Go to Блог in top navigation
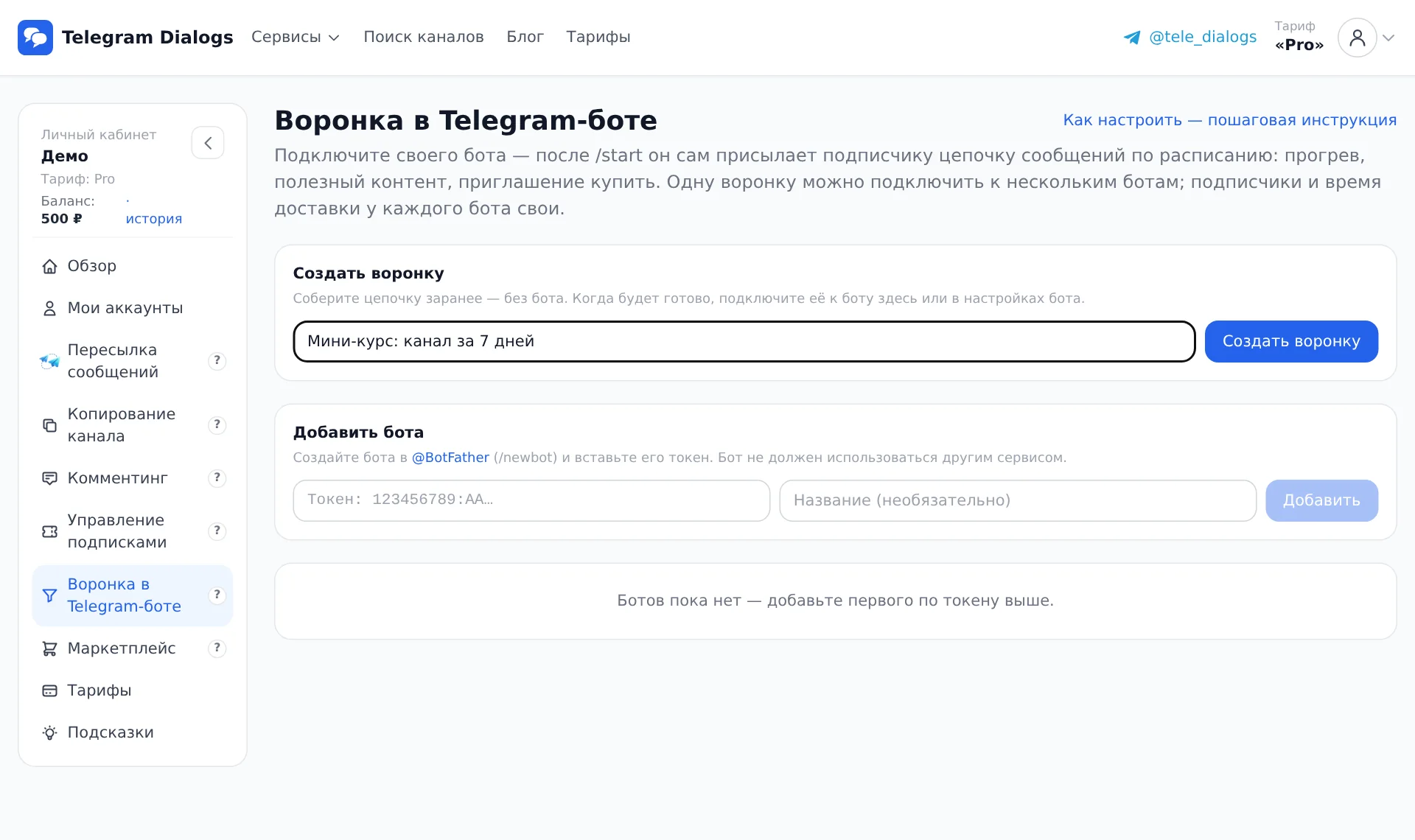 click(525, 38)
